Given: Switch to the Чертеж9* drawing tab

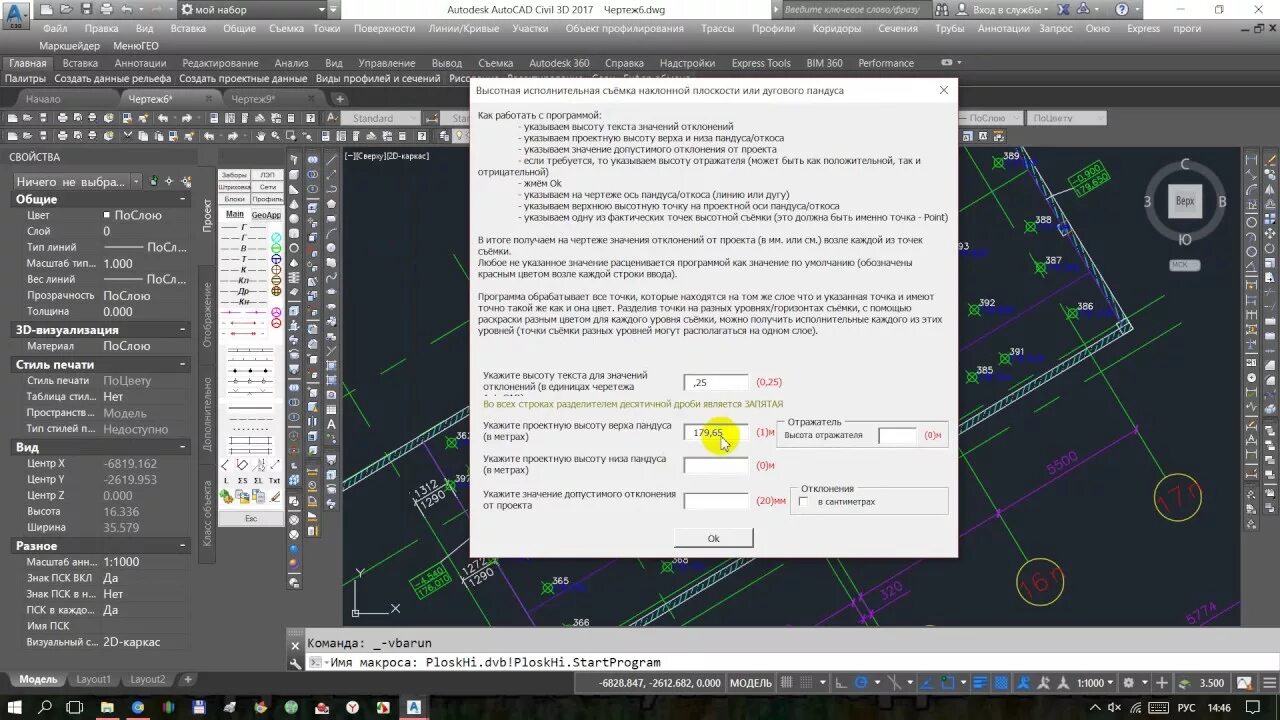Looking at the screenshot, I should coord(253,99).
